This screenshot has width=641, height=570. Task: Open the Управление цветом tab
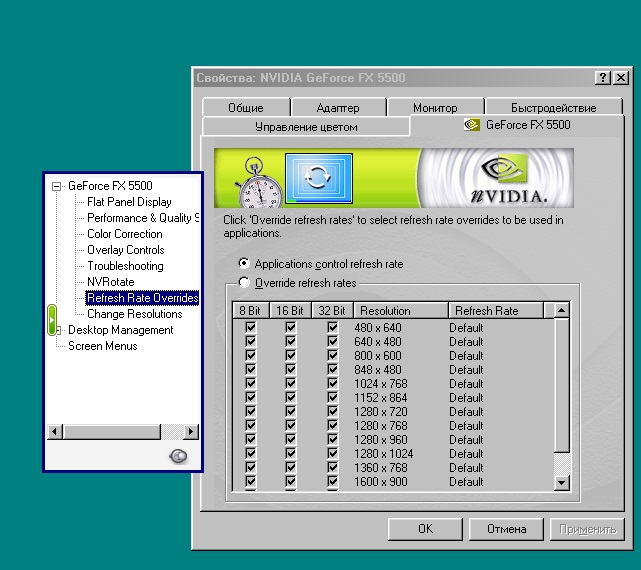(x=306, y=127)
